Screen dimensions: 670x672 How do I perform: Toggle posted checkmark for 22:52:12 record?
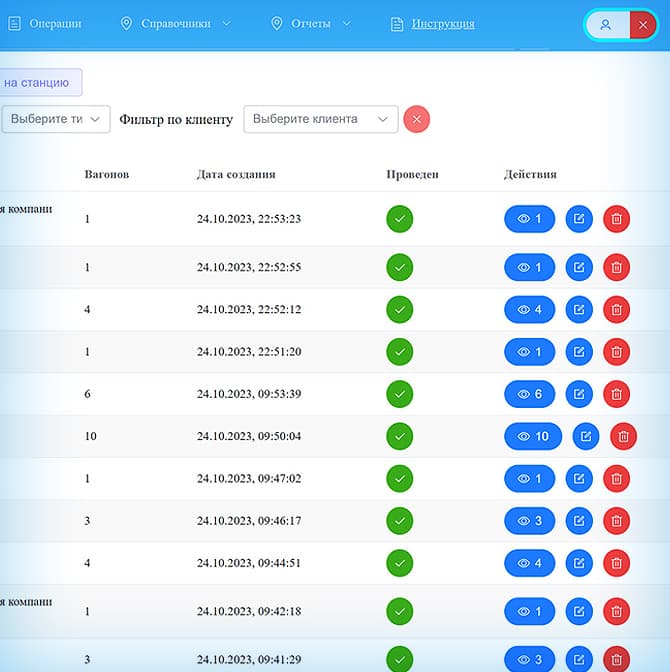coord(399,310)
